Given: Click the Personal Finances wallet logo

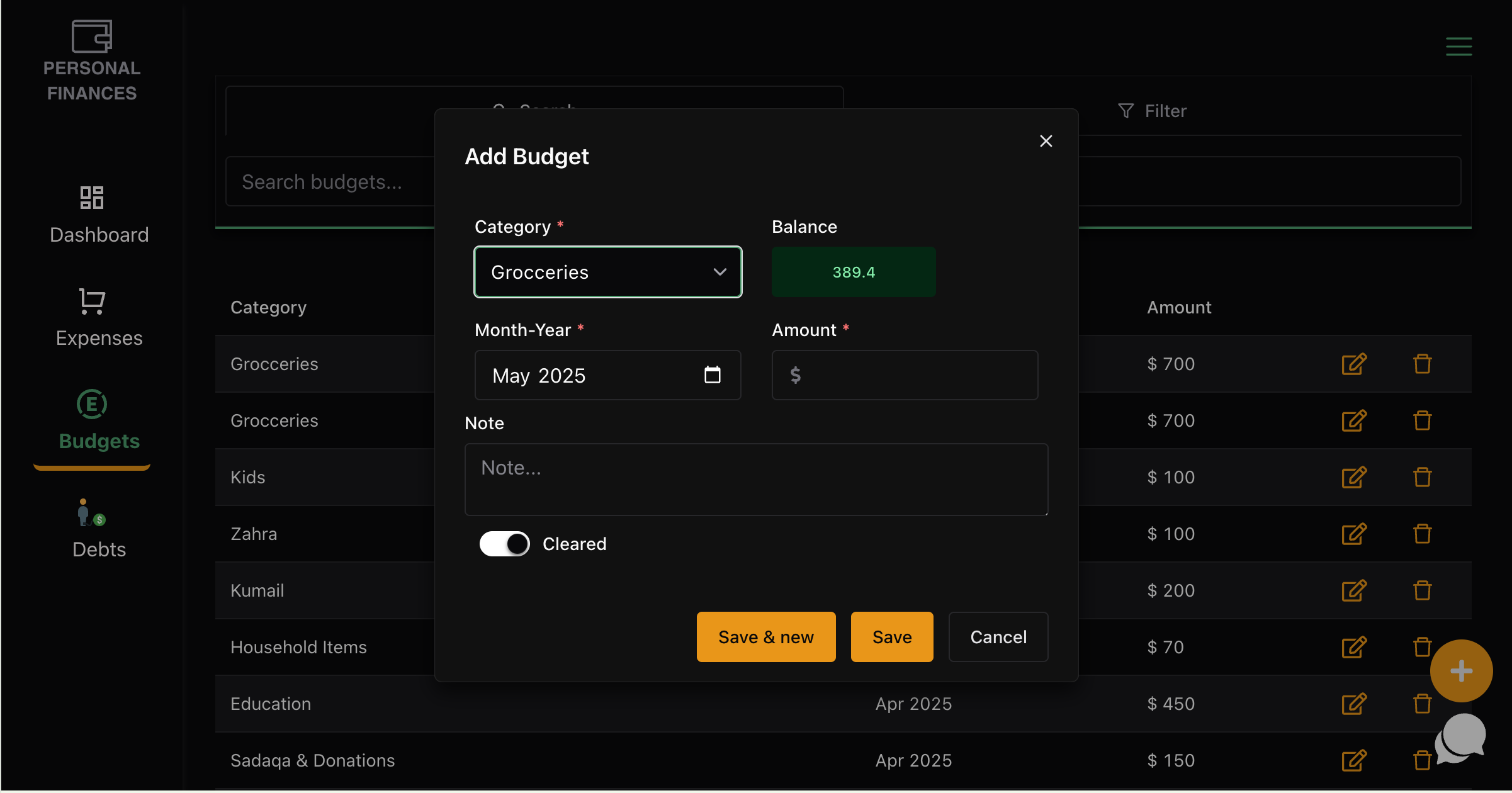Looking at the screenshot, I should coord(91,37).
